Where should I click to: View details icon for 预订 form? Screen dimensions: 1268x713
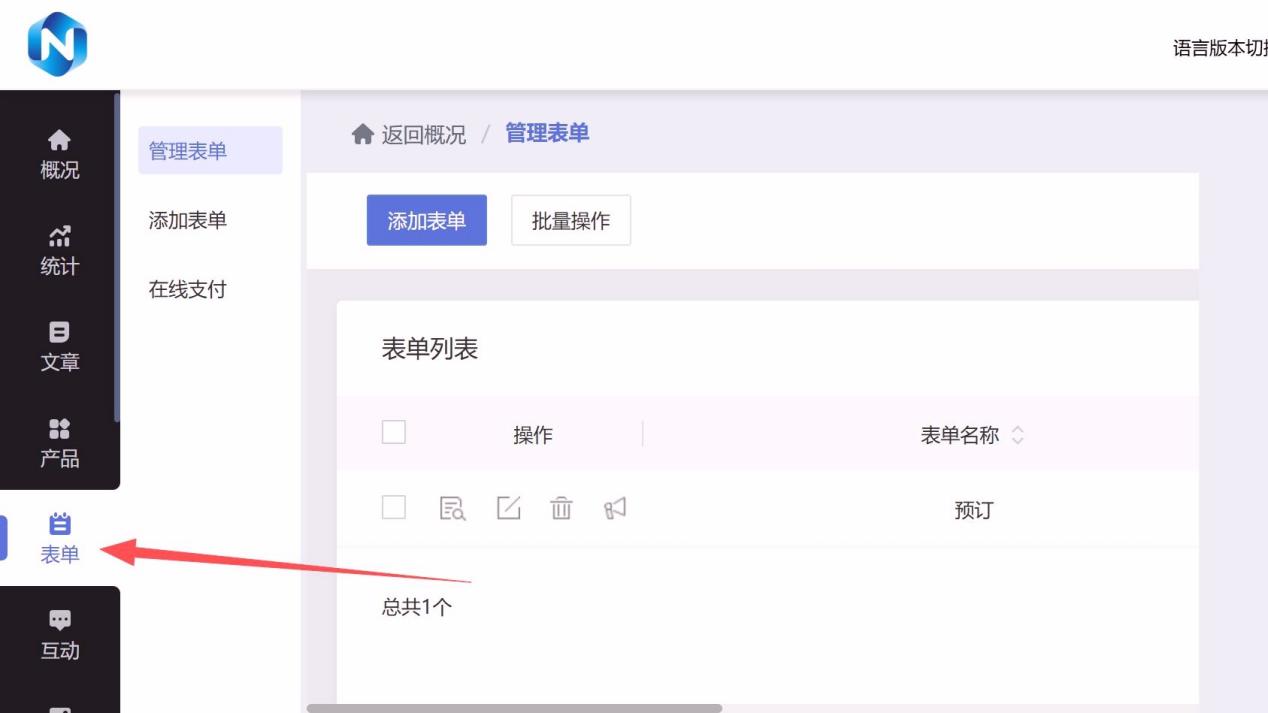[x=453, y=509]
